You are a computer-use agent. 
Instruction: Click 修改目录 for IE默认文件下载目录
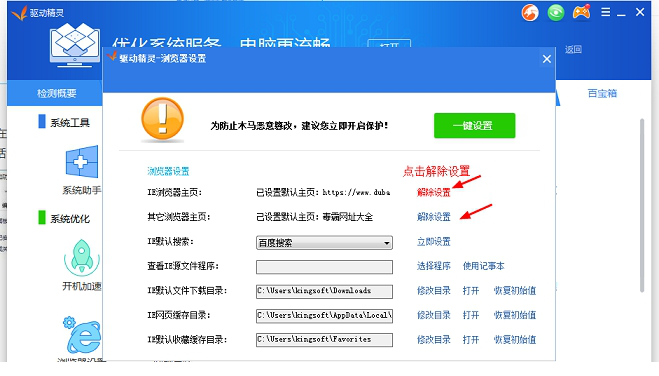[x=433, y=291]
